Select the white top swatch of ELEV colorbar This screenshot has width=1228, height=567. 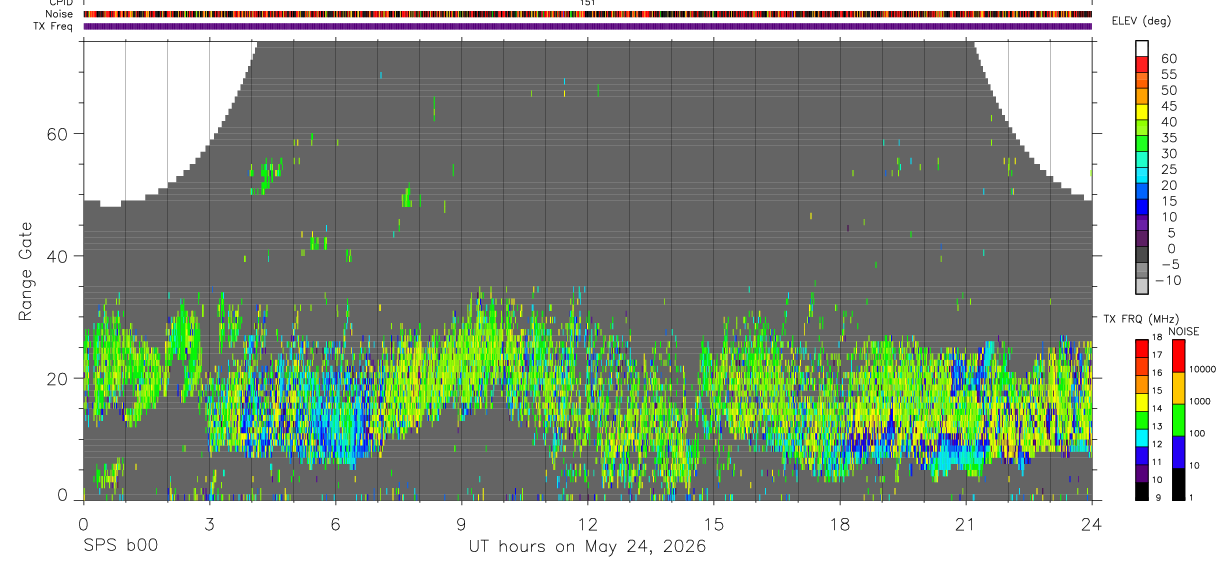tap(1143, 48)
